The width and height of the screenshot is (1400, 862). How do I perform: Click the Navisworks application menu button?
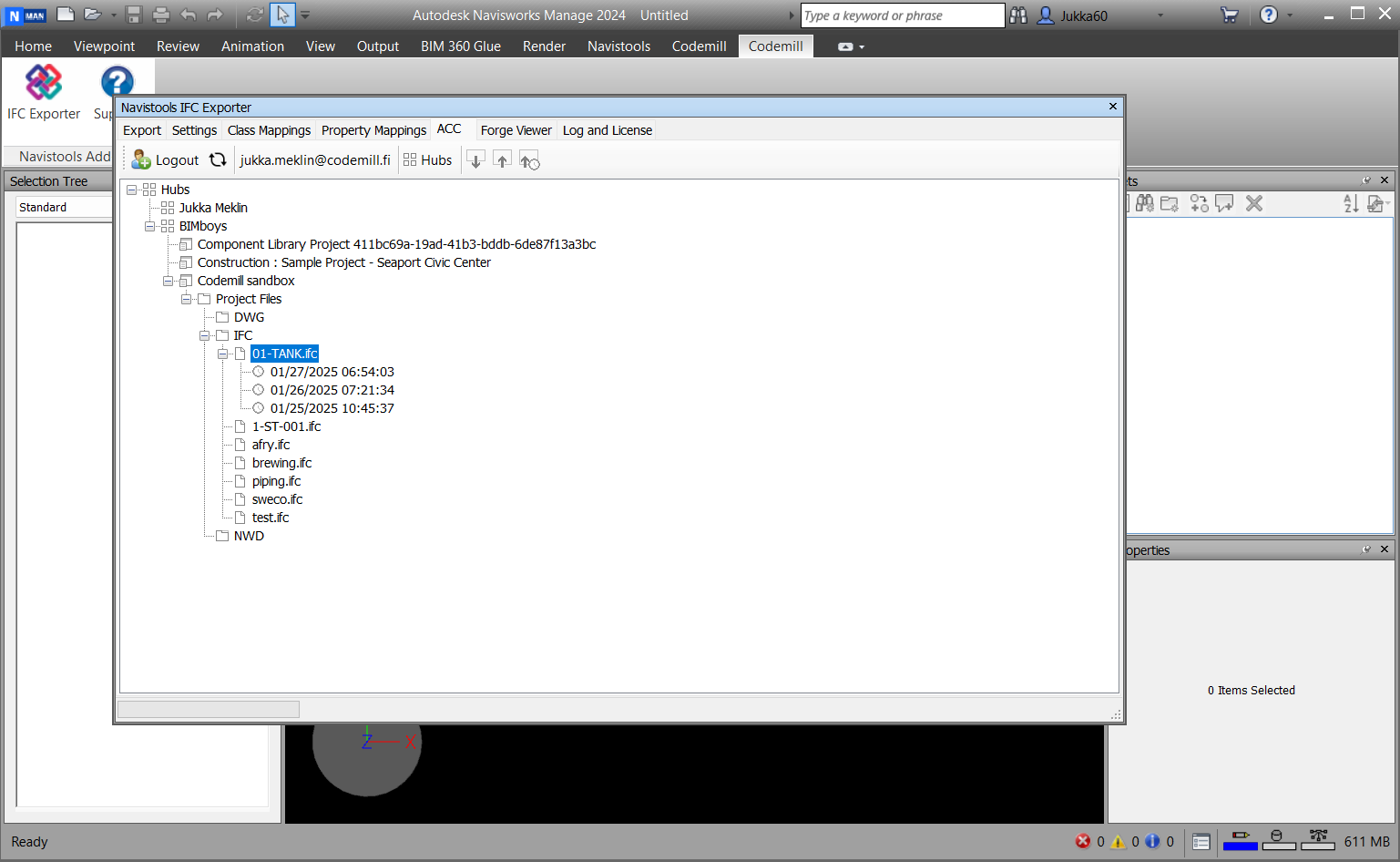click(x=26, y=15)
